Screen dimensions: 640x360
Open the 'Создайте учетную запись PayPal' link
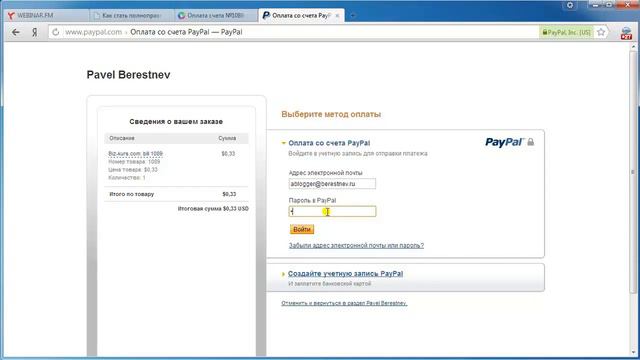point(345,273)
